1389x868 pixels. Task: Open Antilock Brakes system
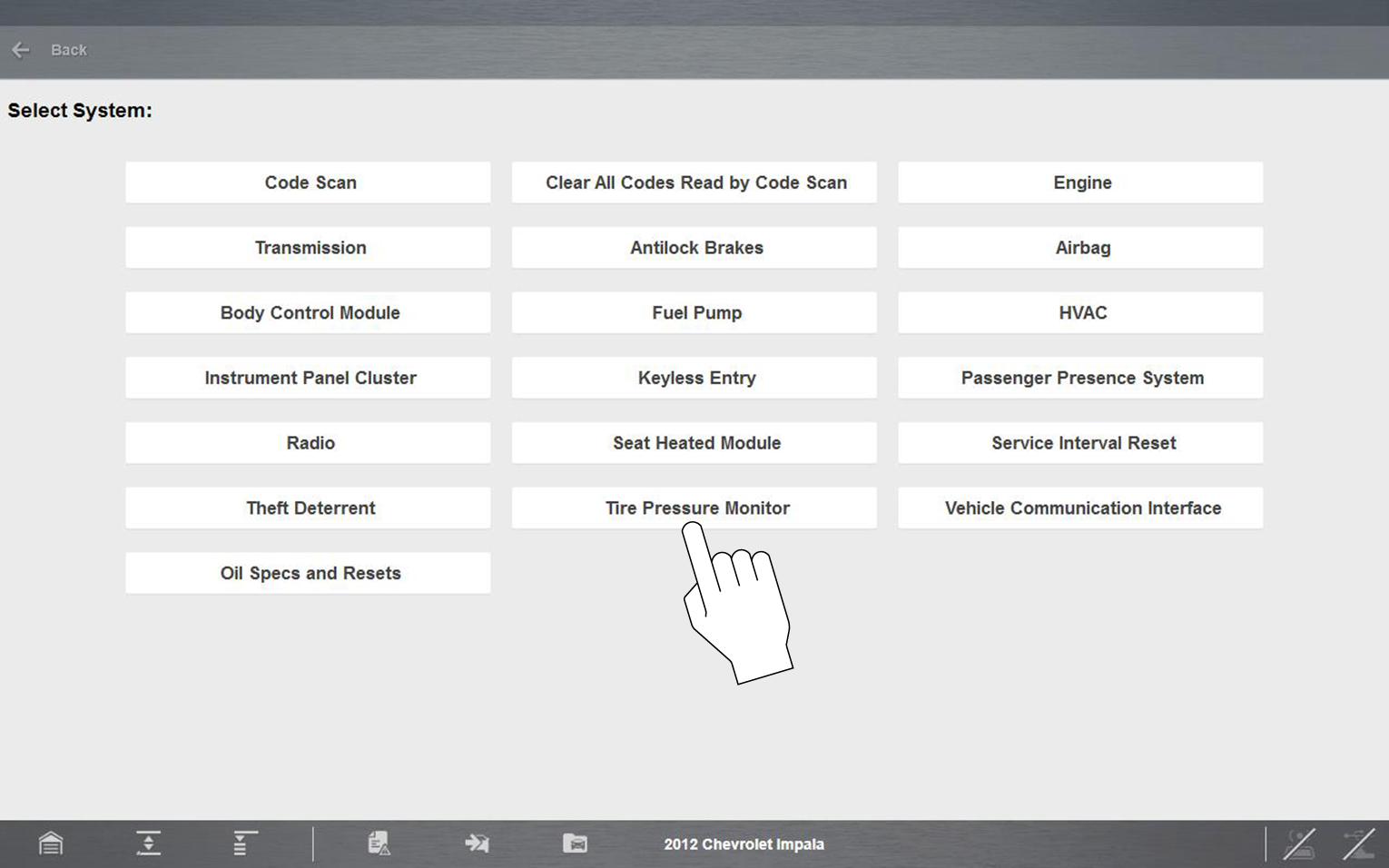pyautogui.click(x=694, y=248)
